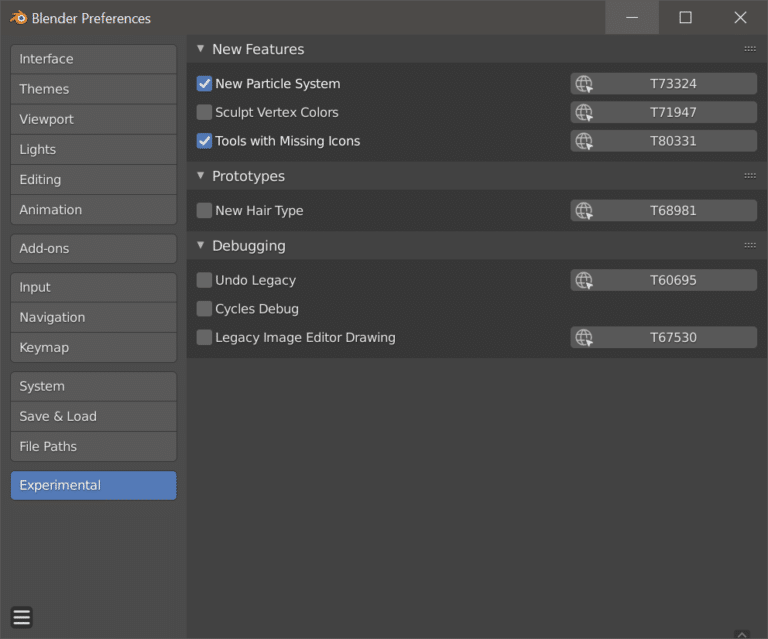Select the Editing preferences tab
Screen dimensions: 768x639
[x=94, y=180]
